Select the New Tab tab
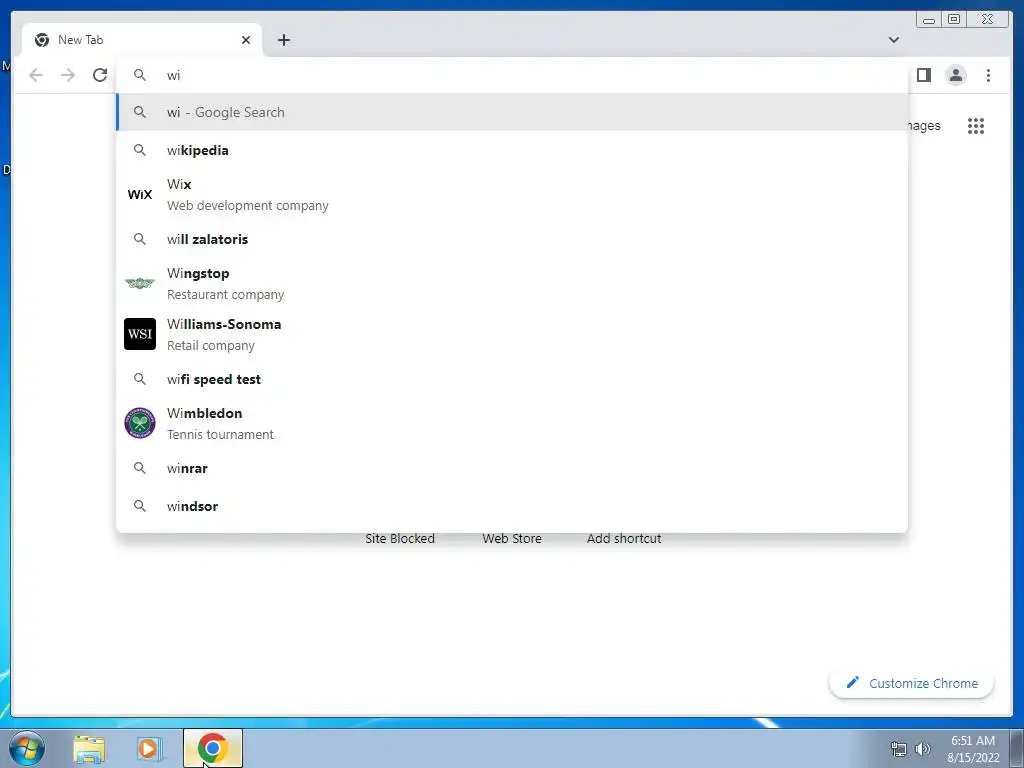 pos(142,40)
